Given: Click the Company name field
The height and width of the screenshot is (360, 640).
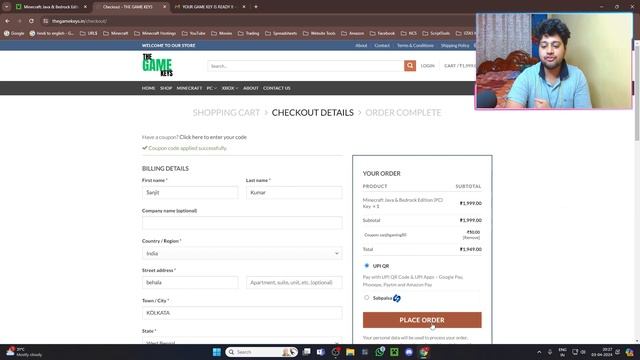Looking at the screenshot, I should 242,223.
